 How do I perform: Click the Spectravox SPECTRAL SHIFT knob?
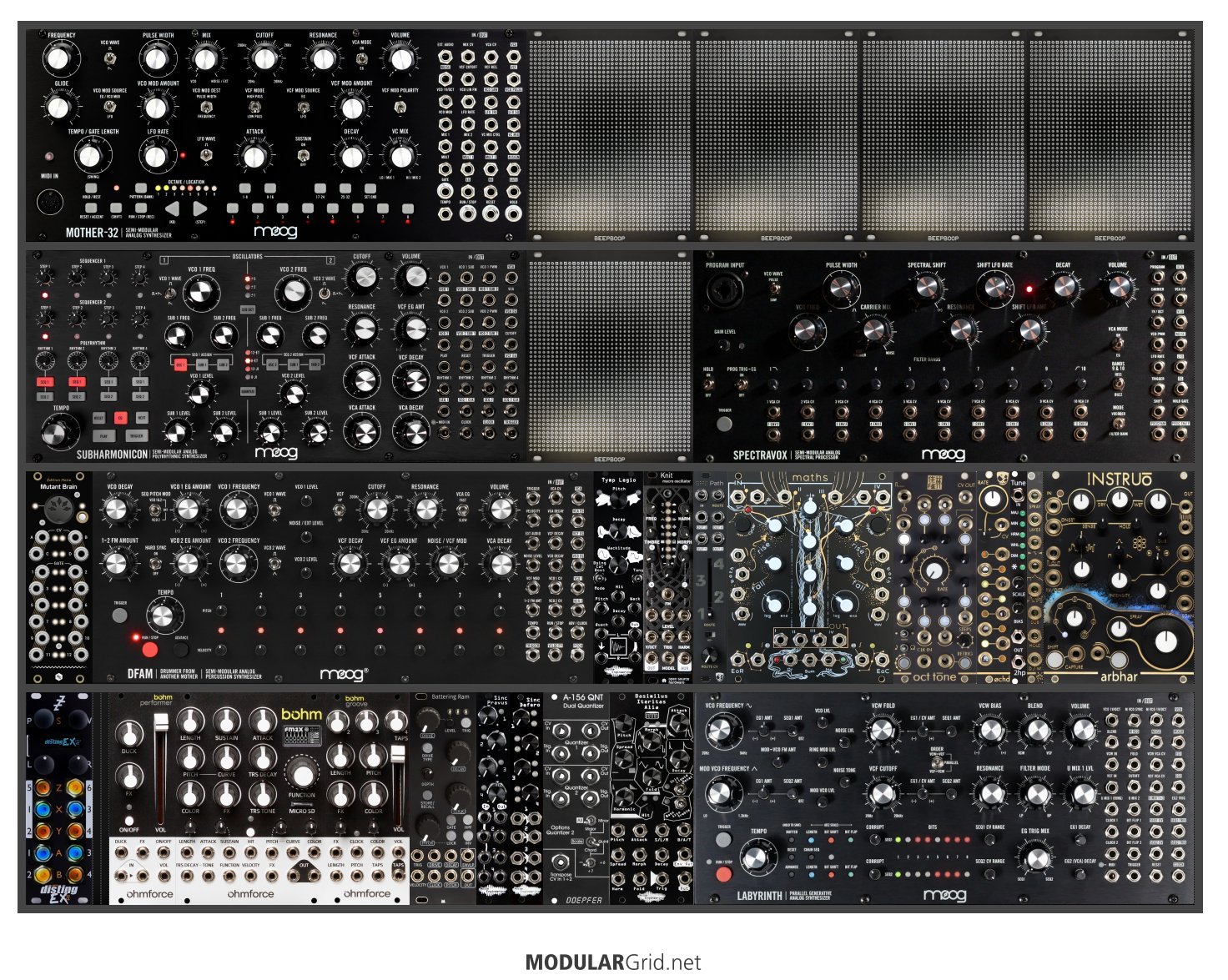[926, 288]
